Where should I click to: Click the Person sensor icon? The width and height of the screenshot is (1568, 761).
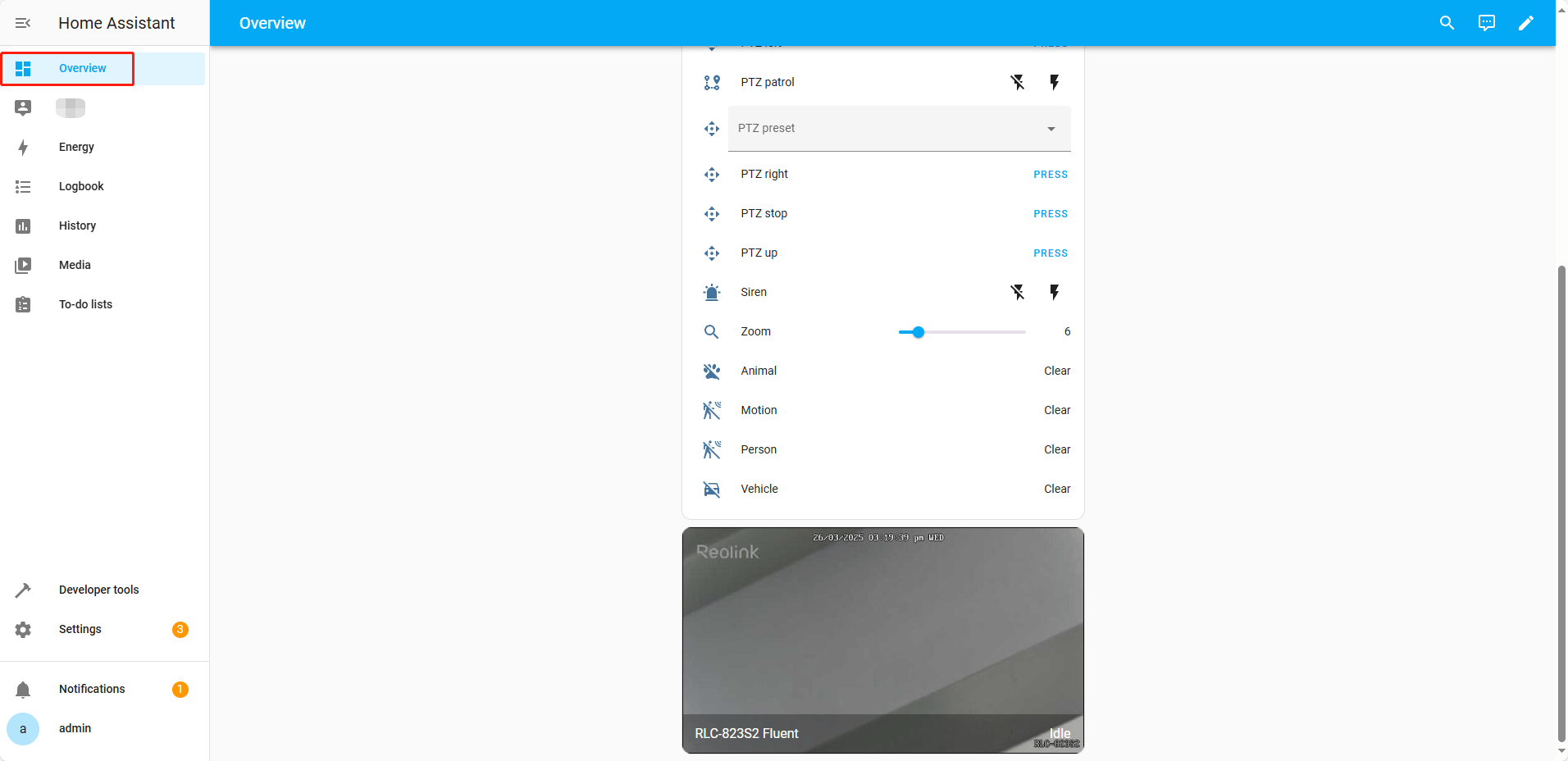712,449
